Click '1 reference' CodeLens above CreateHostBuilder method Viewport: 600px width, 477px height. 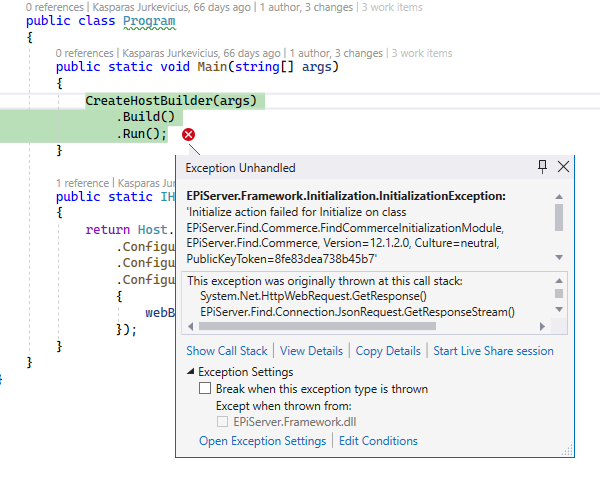[x=84, y=183]
